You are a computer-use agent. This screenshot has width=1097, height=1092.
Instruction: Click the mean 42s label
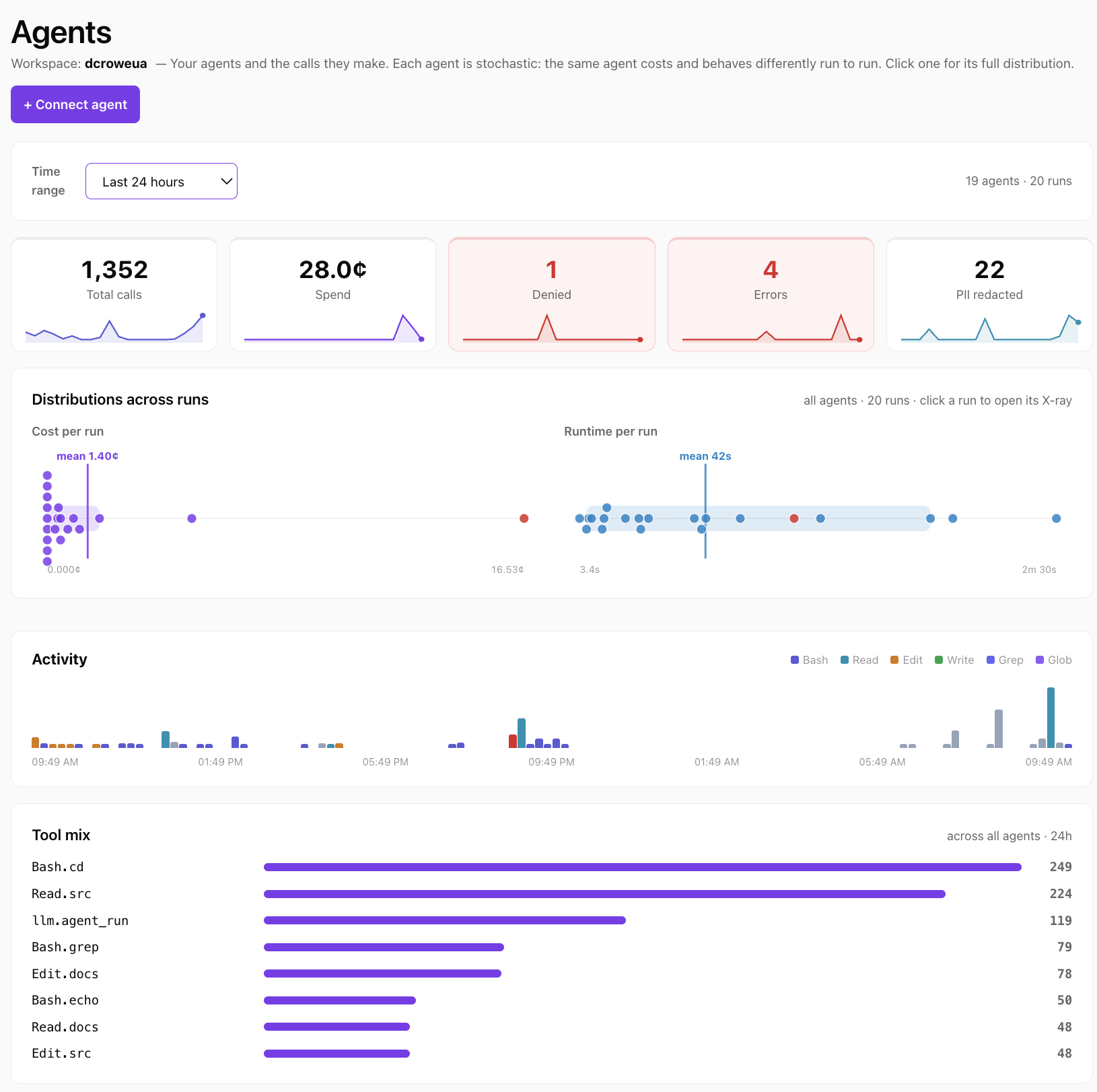(705, 456)
